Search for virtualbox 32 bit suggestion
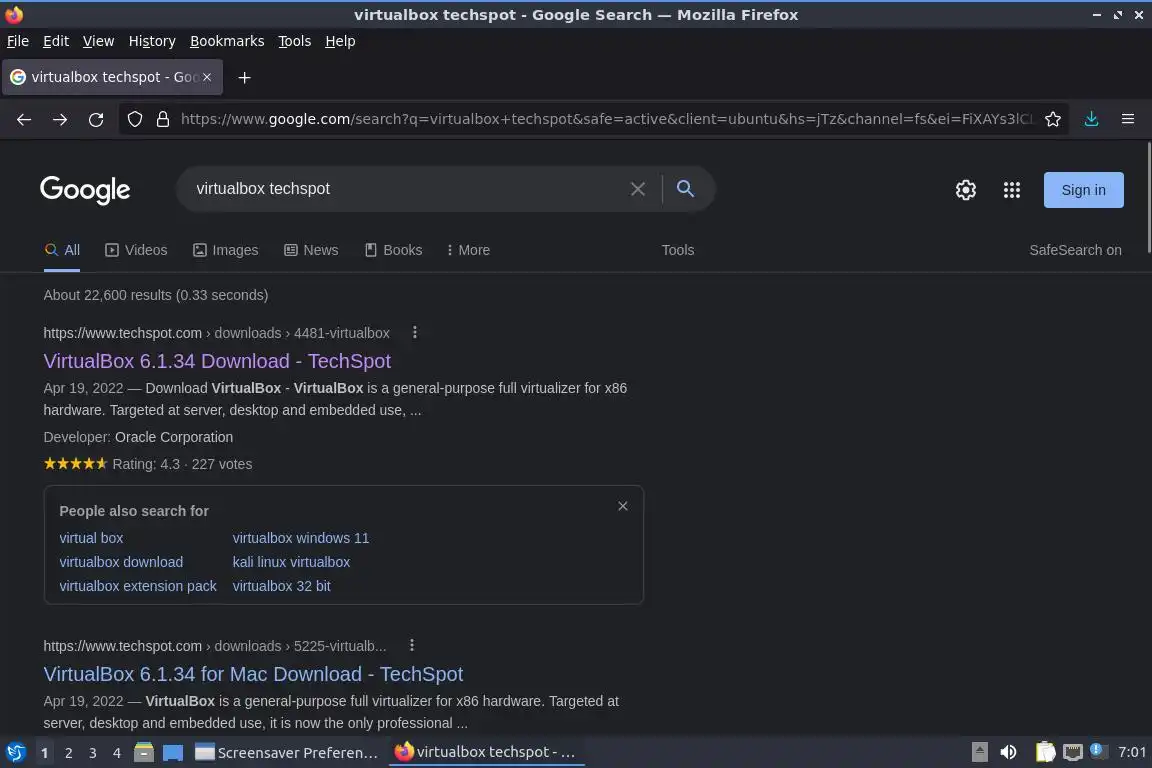1152x768 pixels. pyautogui.click(x=281, y=586)
